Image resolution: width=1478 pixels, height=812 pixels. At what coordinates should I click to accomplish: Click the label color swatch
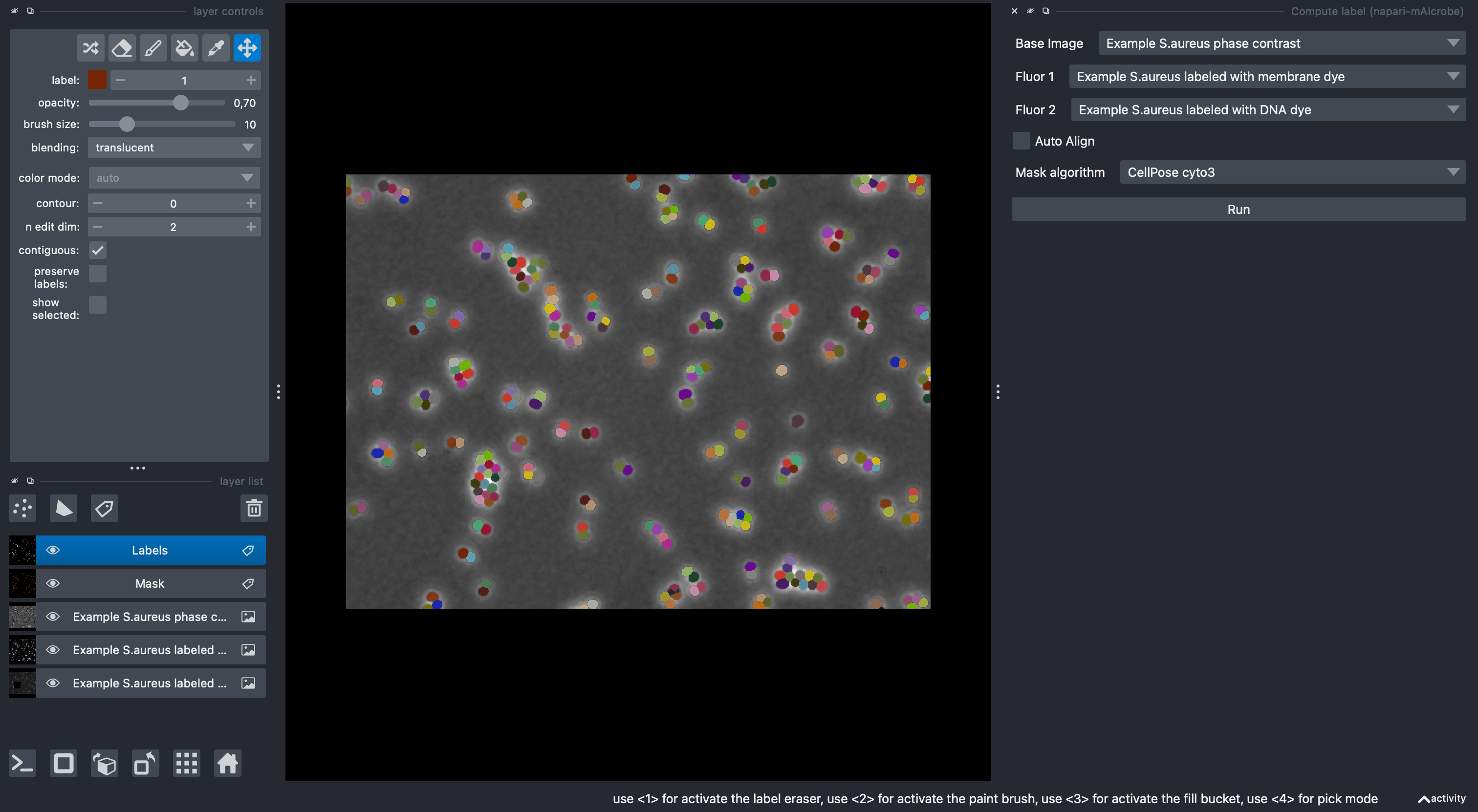pyautogui.click(x=97, y=80)
